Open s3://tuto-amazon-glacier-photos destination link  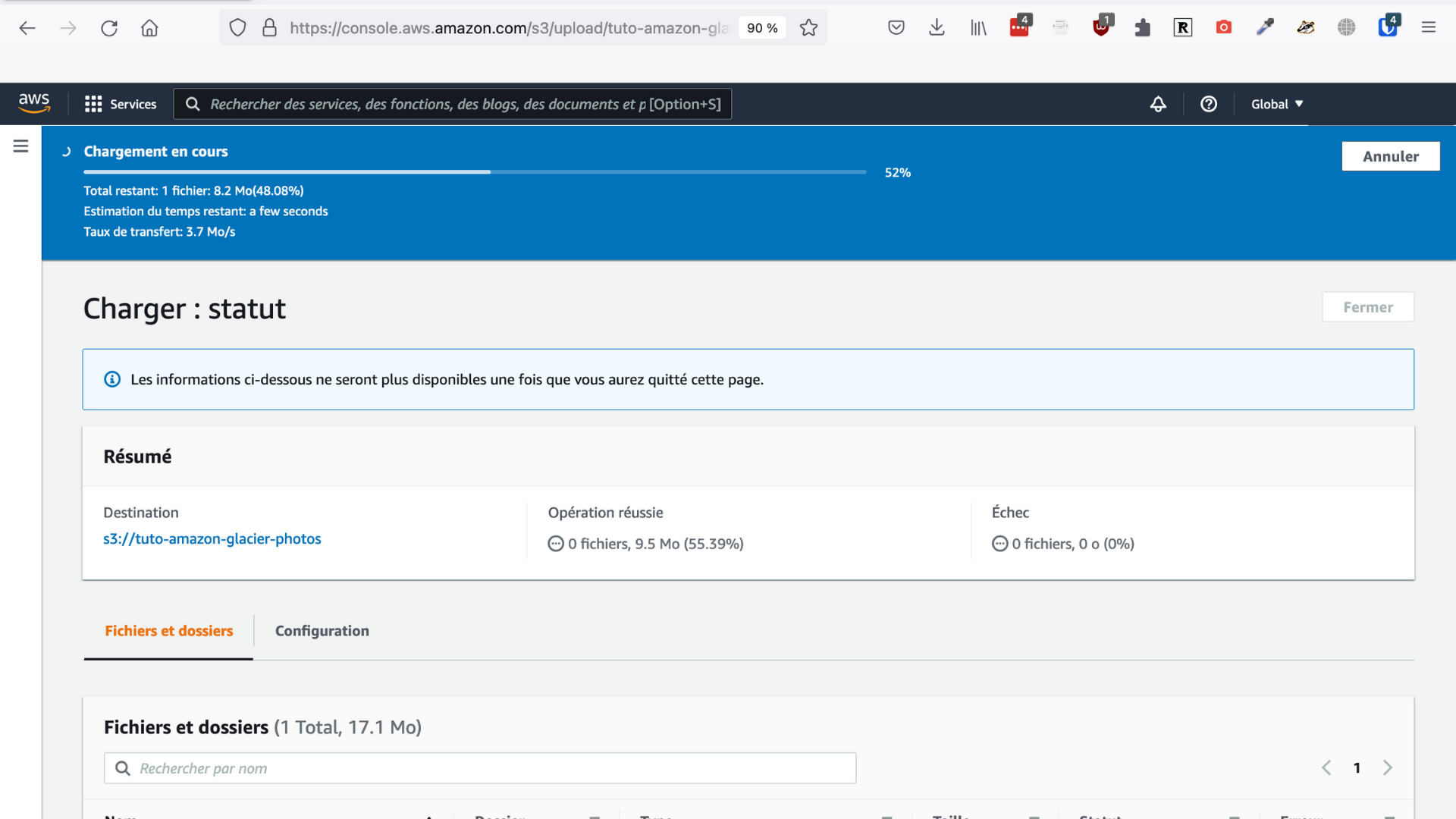coord(212,538)
